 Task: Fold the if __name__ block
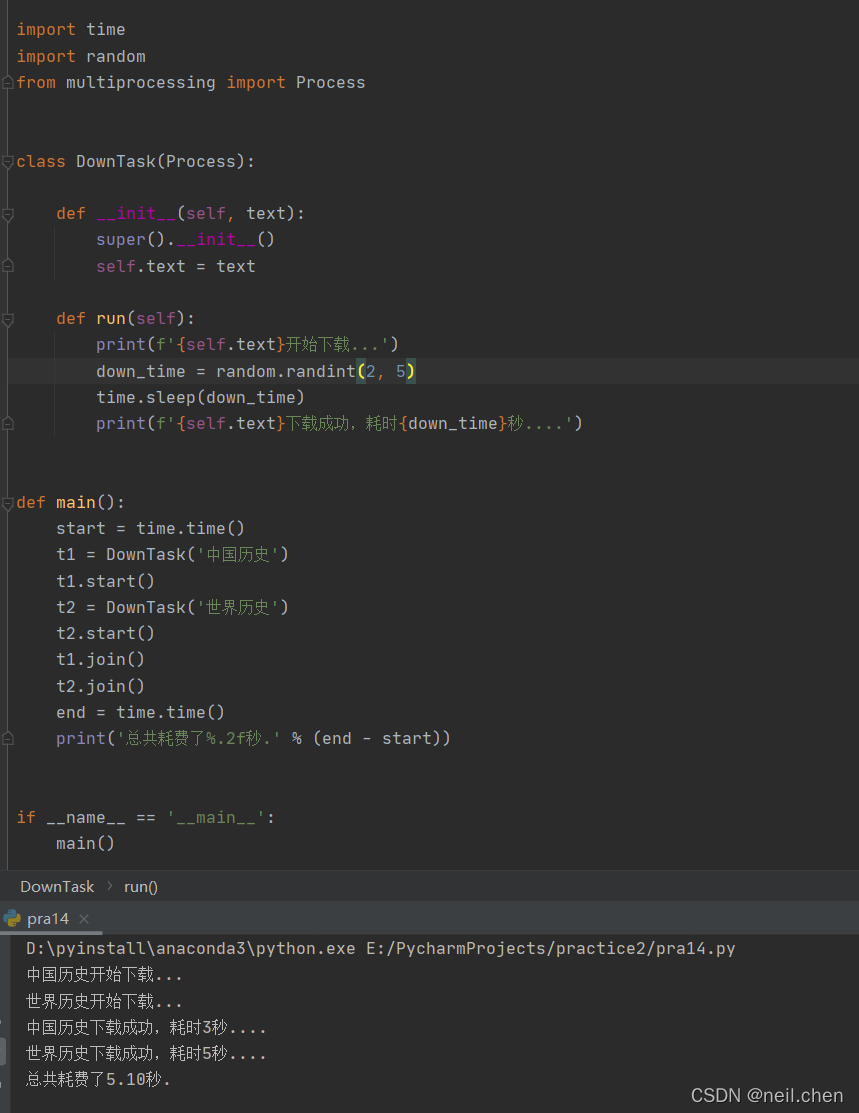pos(7,817)
